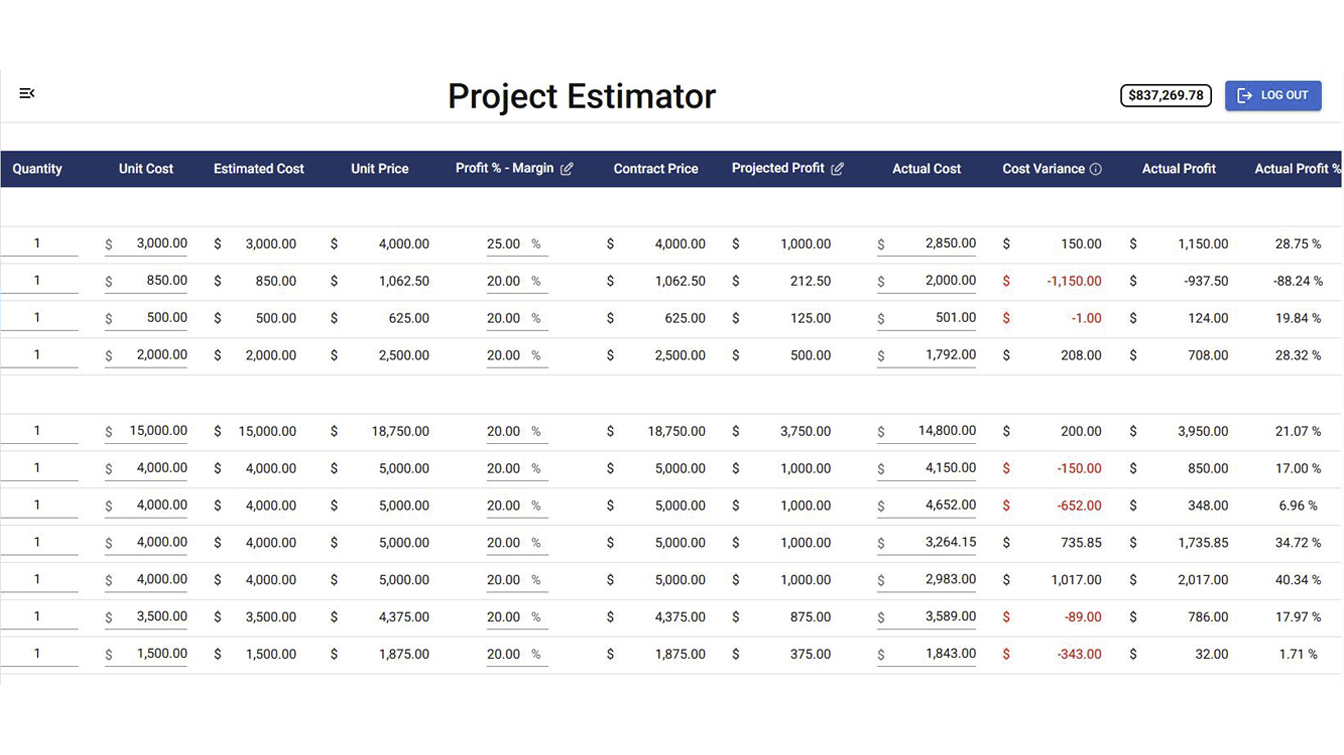Edit the Actual Cost field showing 2,850.00

(x=932, y=244)
